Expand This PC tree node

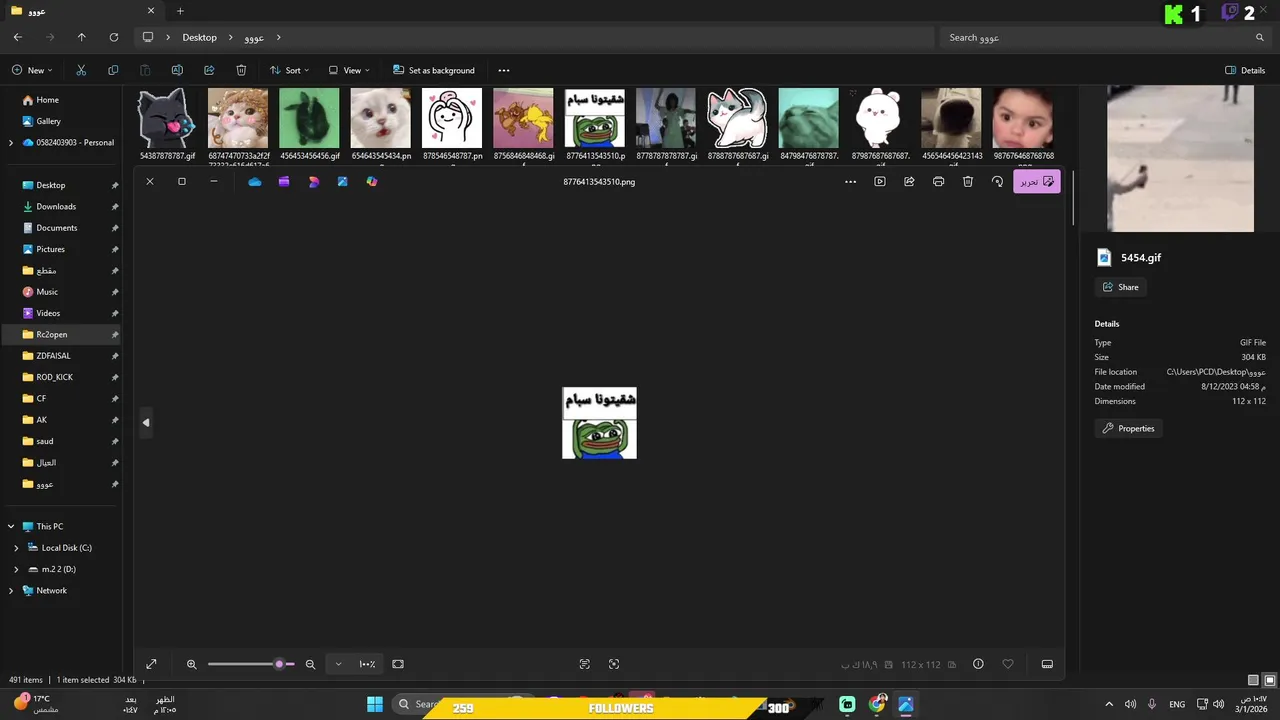pos(11,526)
